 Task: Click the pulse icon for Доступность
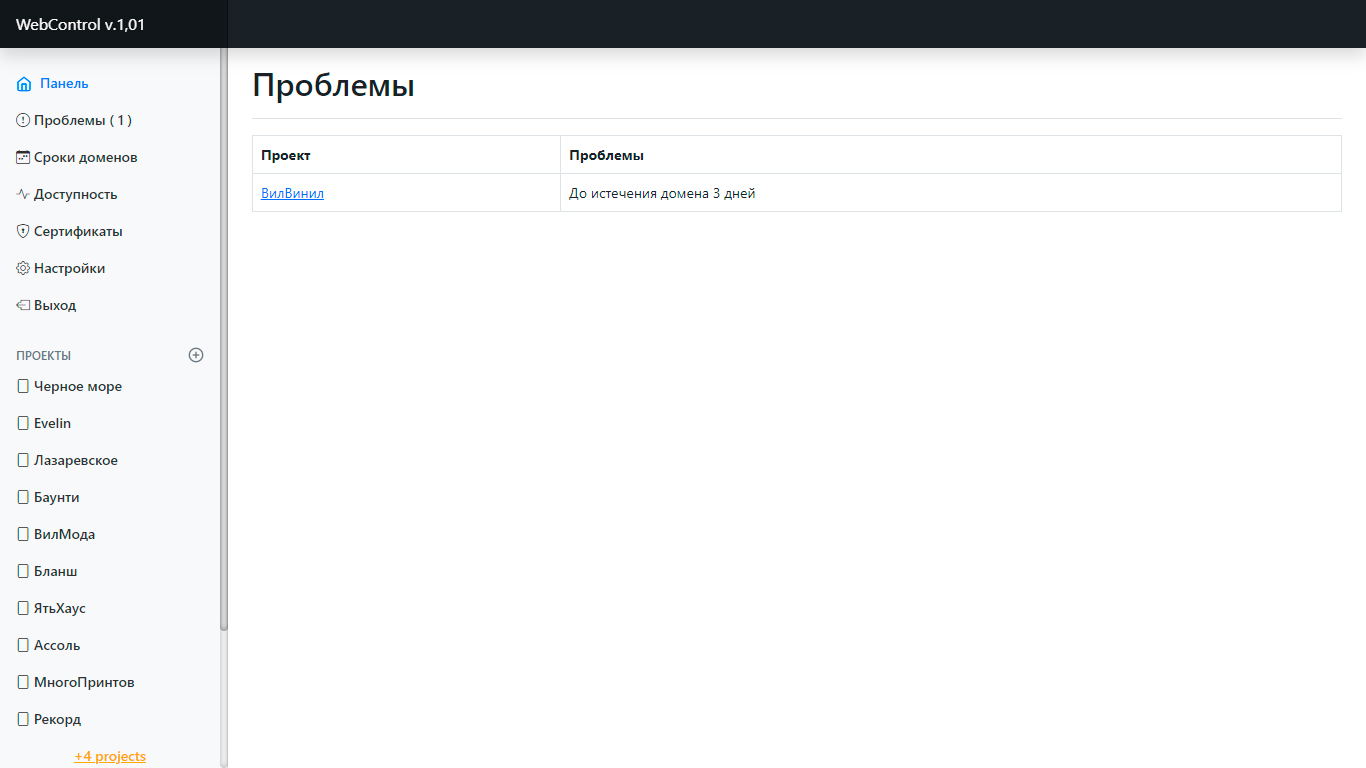(23, 195)
